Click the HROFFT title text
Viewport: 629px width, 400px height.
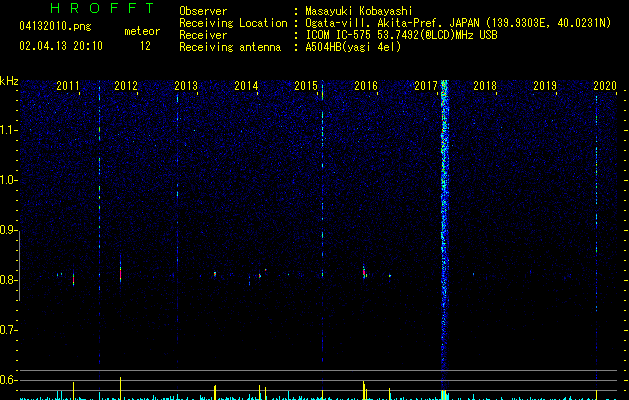[x=103, y=8]
